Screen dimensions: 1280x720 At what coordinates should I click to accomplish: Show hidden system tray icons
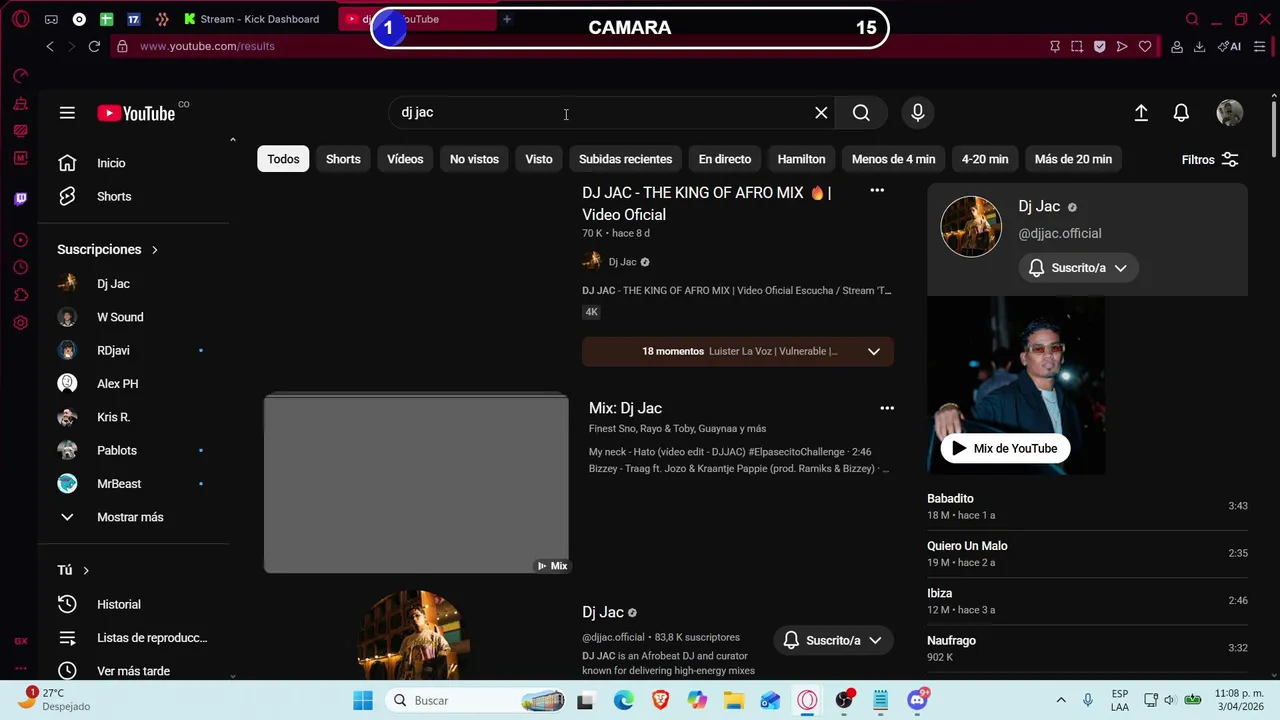(x=1061, y=700)
